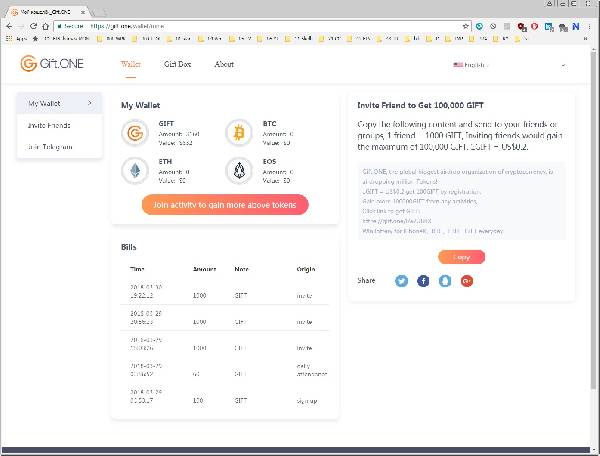
Task: Click the My Wallet heading
Action: (140, 105)
